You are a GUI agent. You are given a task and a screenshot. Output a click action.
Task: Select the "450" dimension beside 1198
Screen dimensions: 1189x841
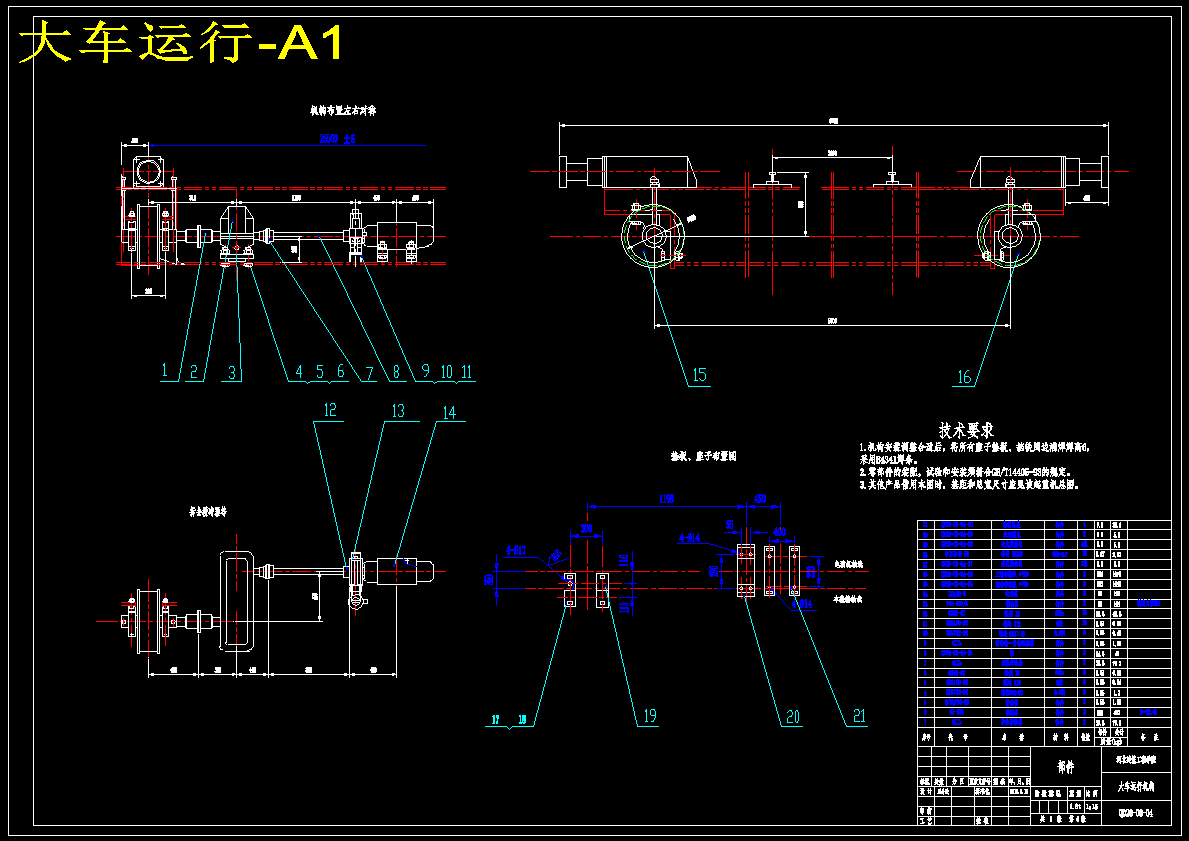[x=760, y=499]
